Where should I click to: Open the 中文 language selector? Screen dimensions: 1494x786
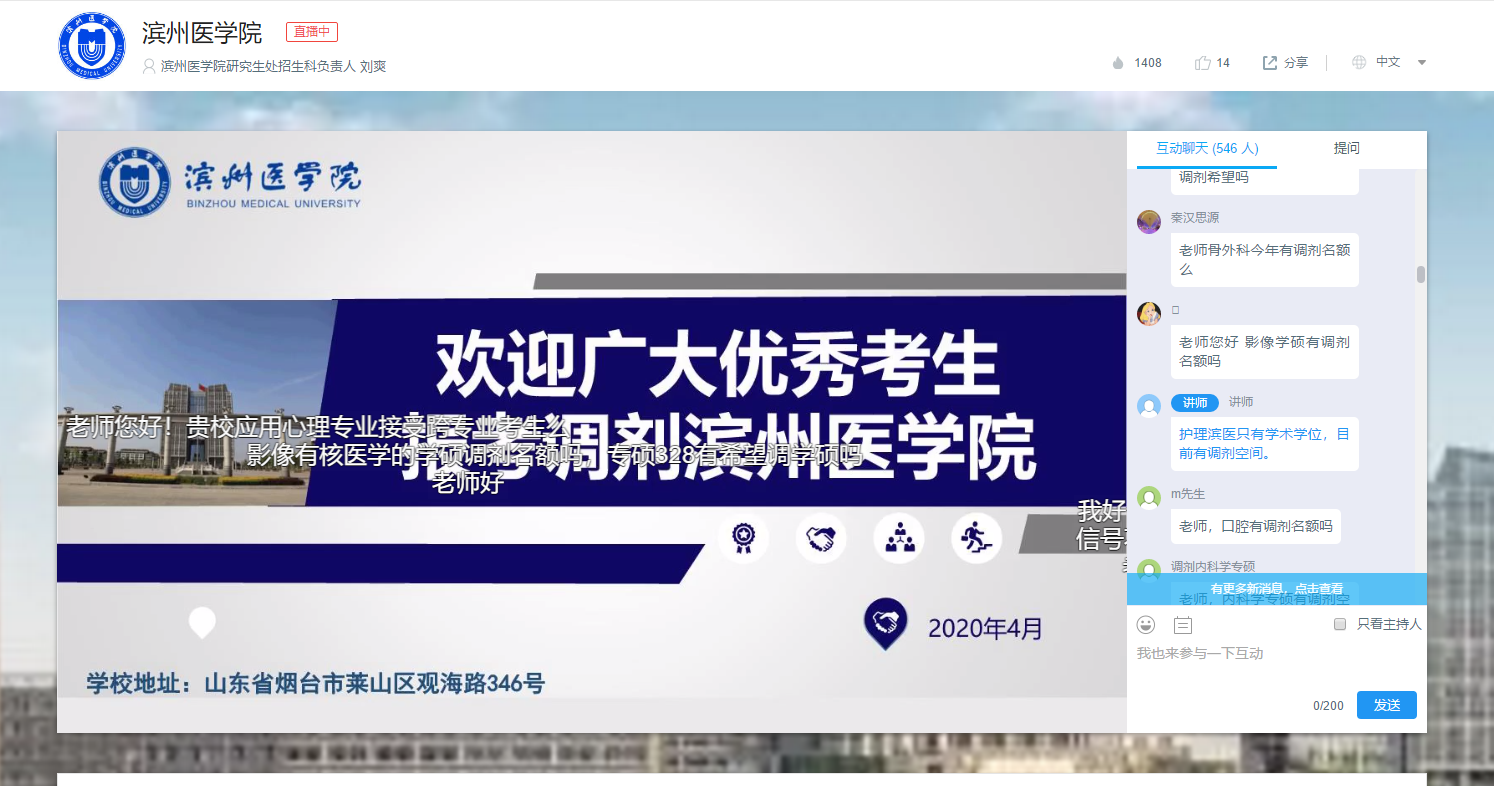1388,62
